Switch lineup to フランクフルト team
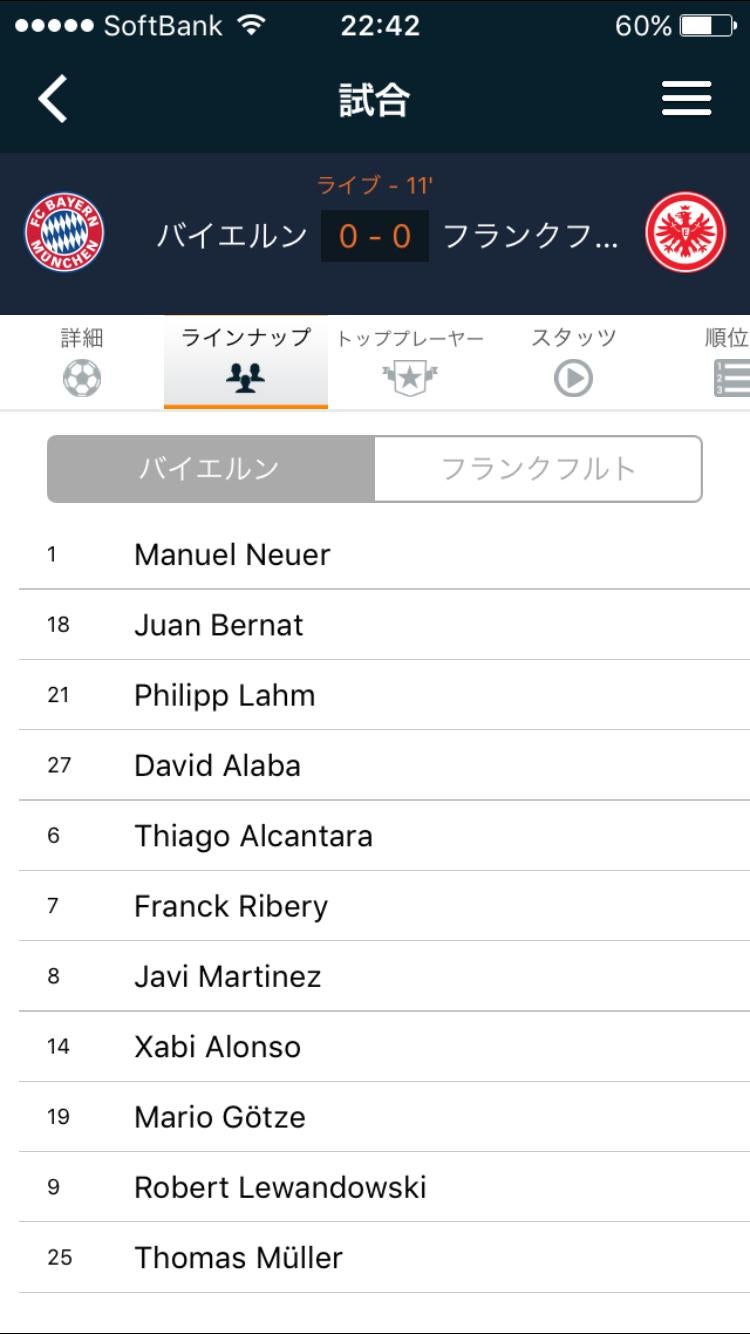The image size is (750, 1334). point(538,469)
